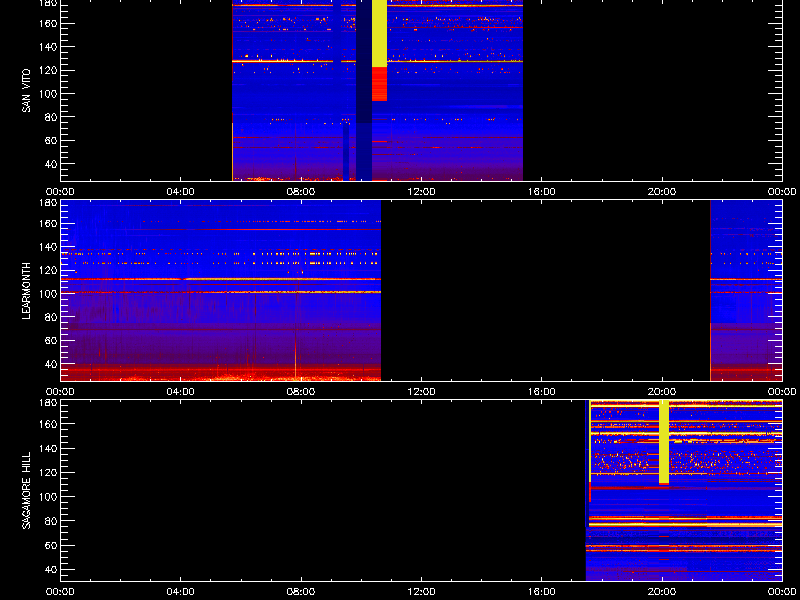Click 100 on Sagamore Hill frequency axis
The height and width of the screenshot is (600, 800).
tap(49, 496)
